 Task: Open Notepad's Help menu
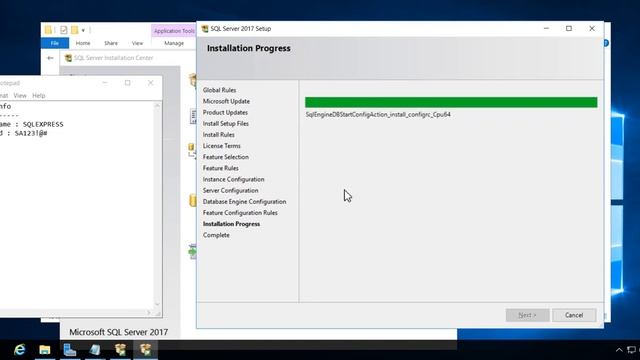[x=39, y=96]
